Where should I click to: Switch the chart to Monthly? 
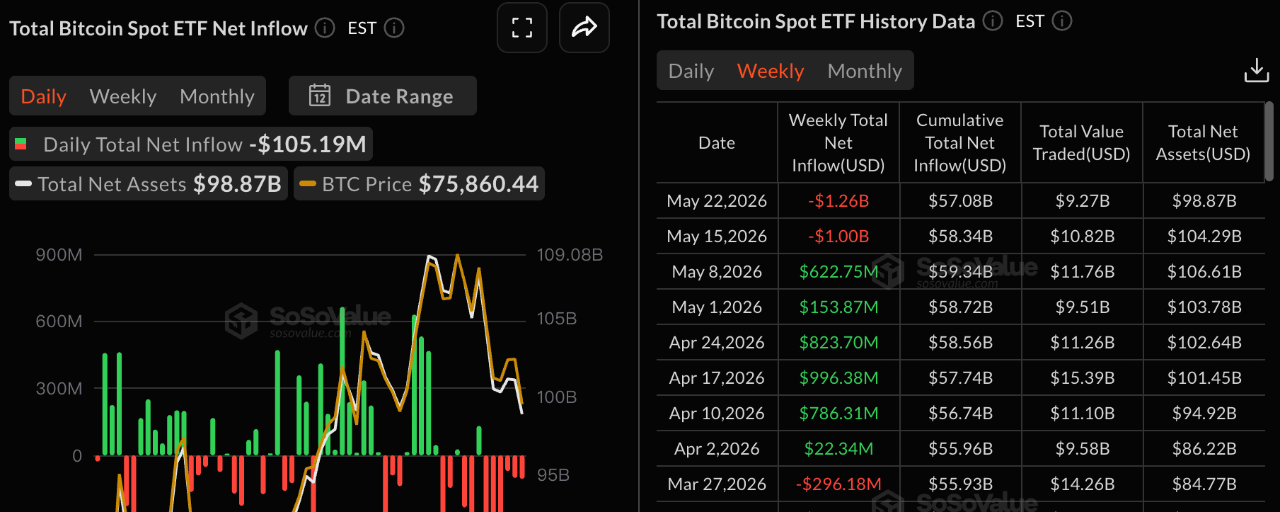click(x=217, y=96)
